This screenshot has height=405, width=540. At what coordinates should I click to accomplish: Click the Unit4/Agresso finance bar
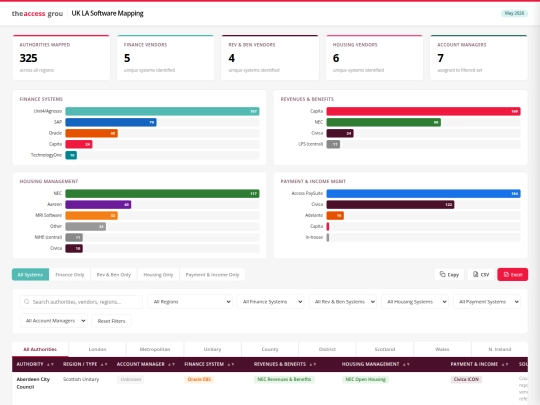pos(162,111)
